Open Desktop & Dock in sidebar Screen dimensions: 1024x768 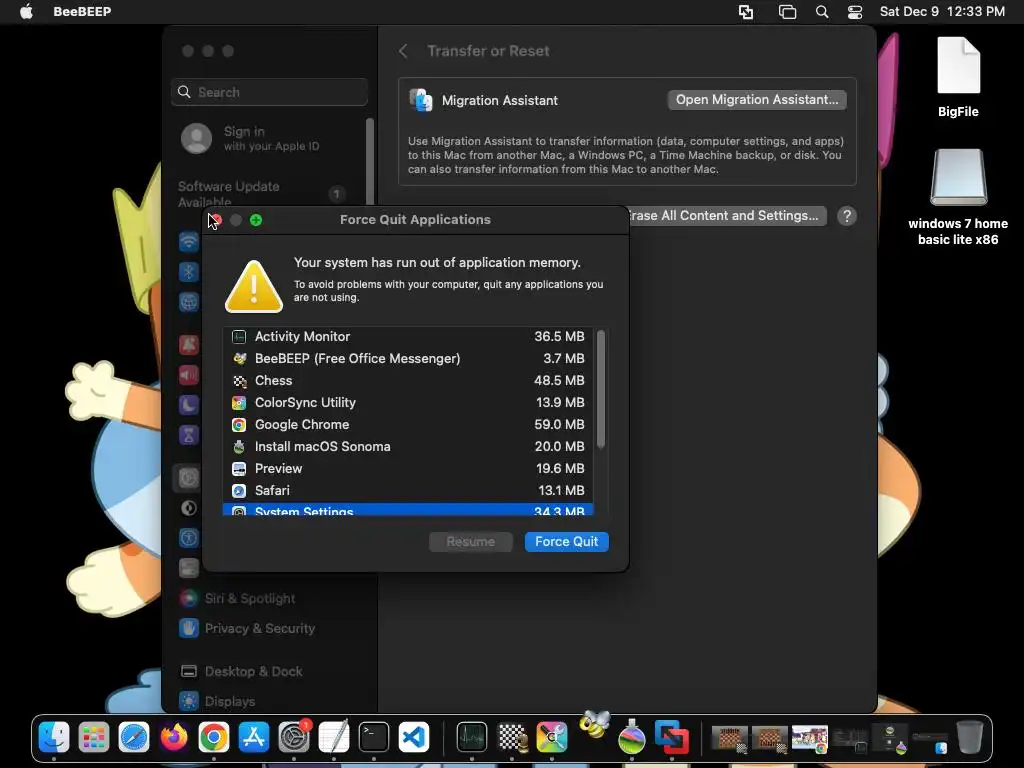(x=242, y=671)
